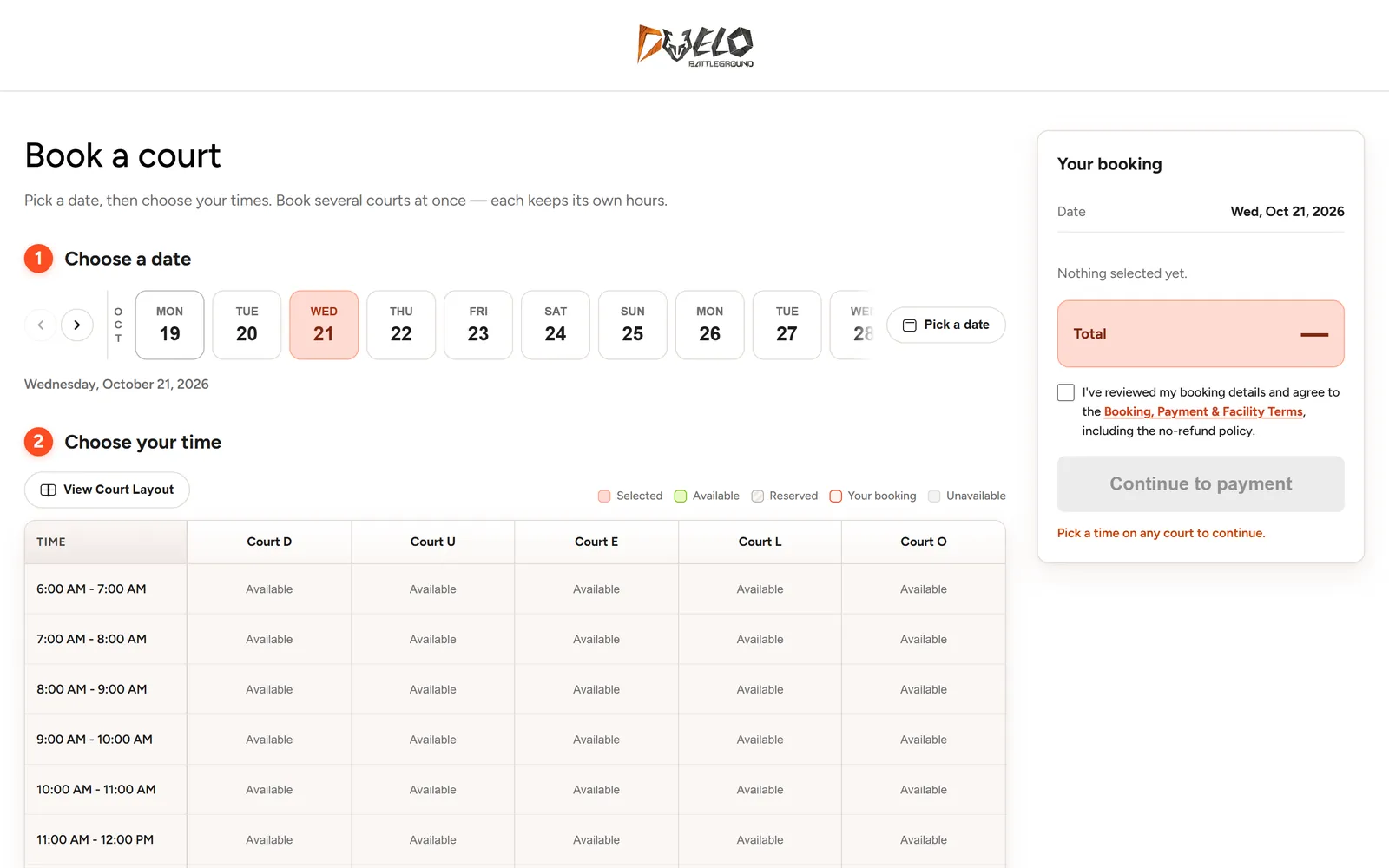
Task: Book Court E at 9:00 AM - 10:00 AM
Action: [x=596, y=740]
